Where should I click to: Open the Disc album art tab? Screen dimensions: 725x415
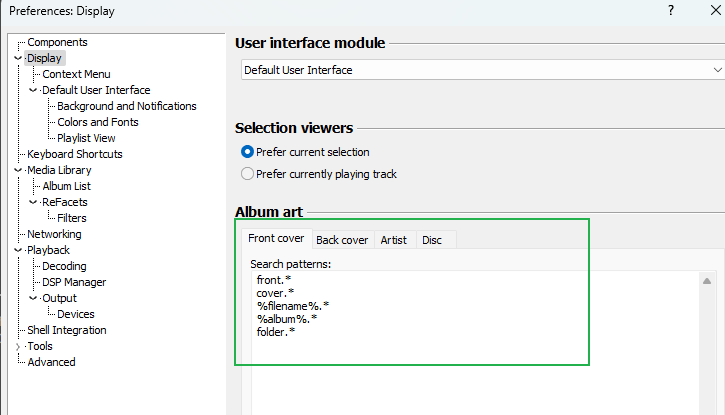tap(432, 240)
